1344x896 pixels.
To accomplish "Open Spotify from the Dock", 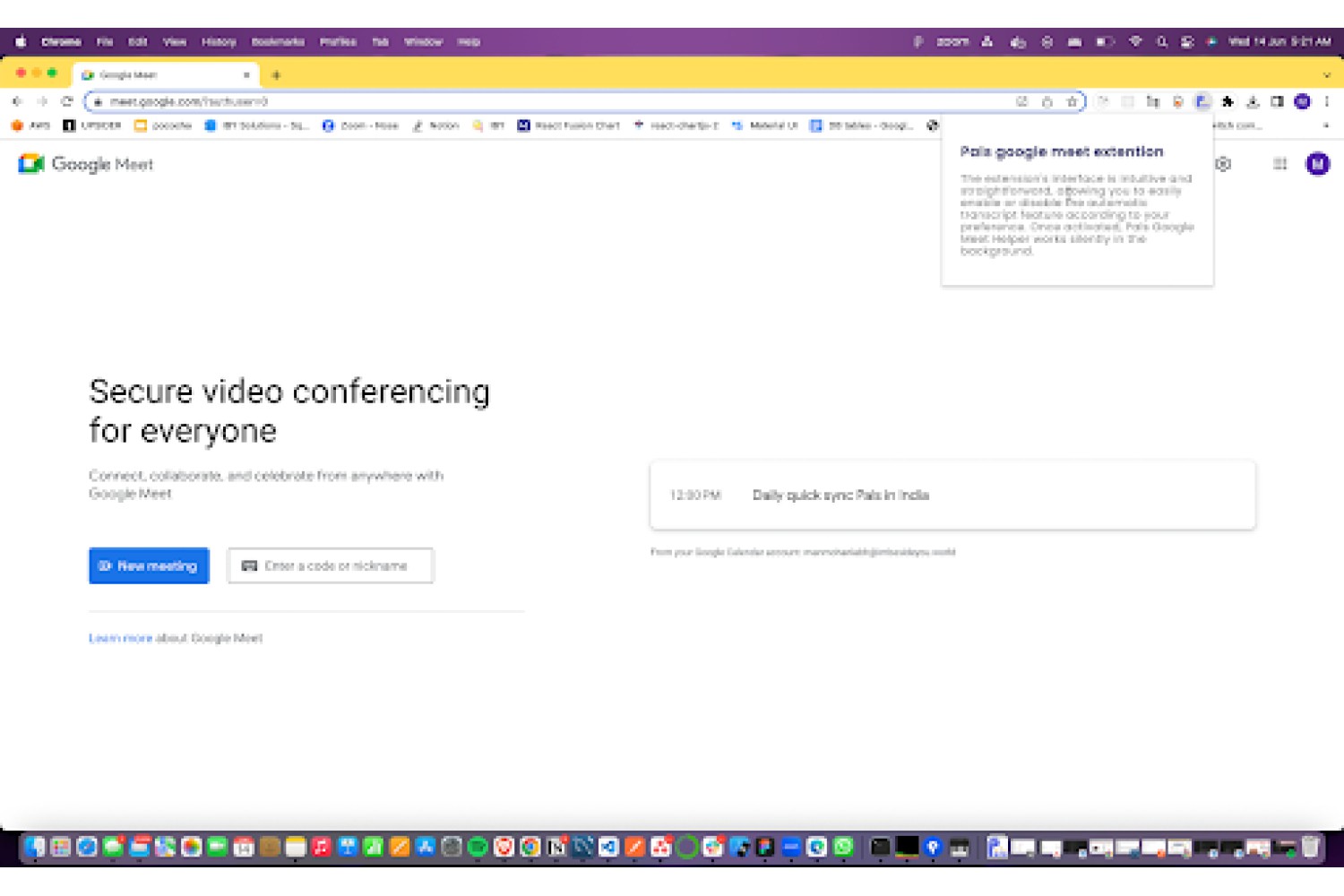I will (478, 847).
